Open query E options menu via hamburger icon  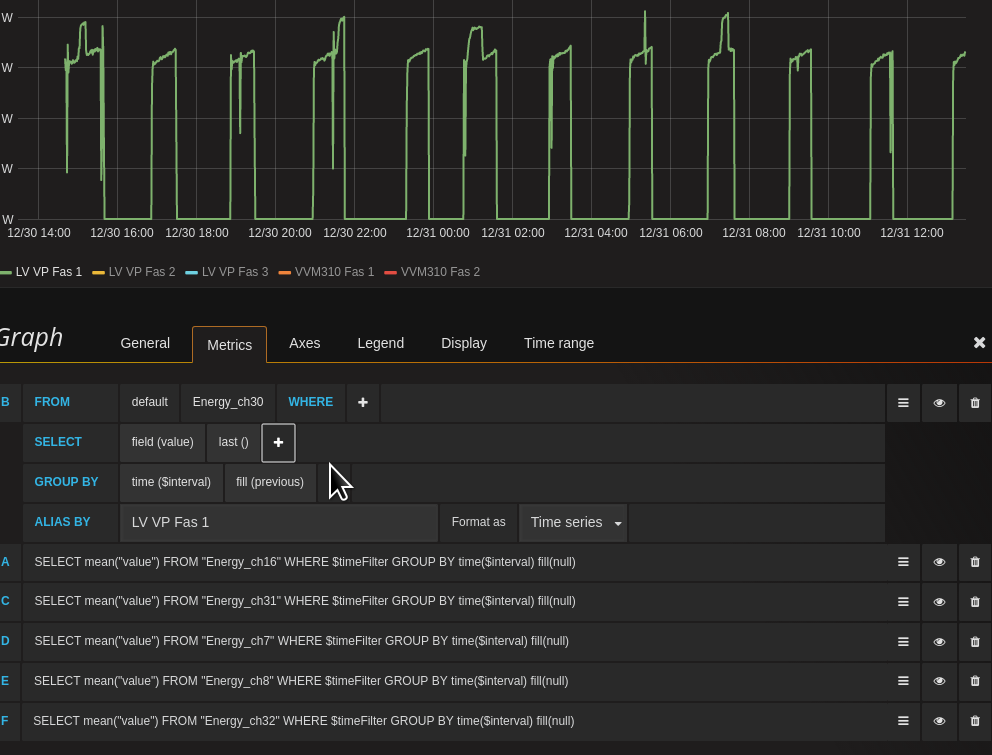coord(903,681)
